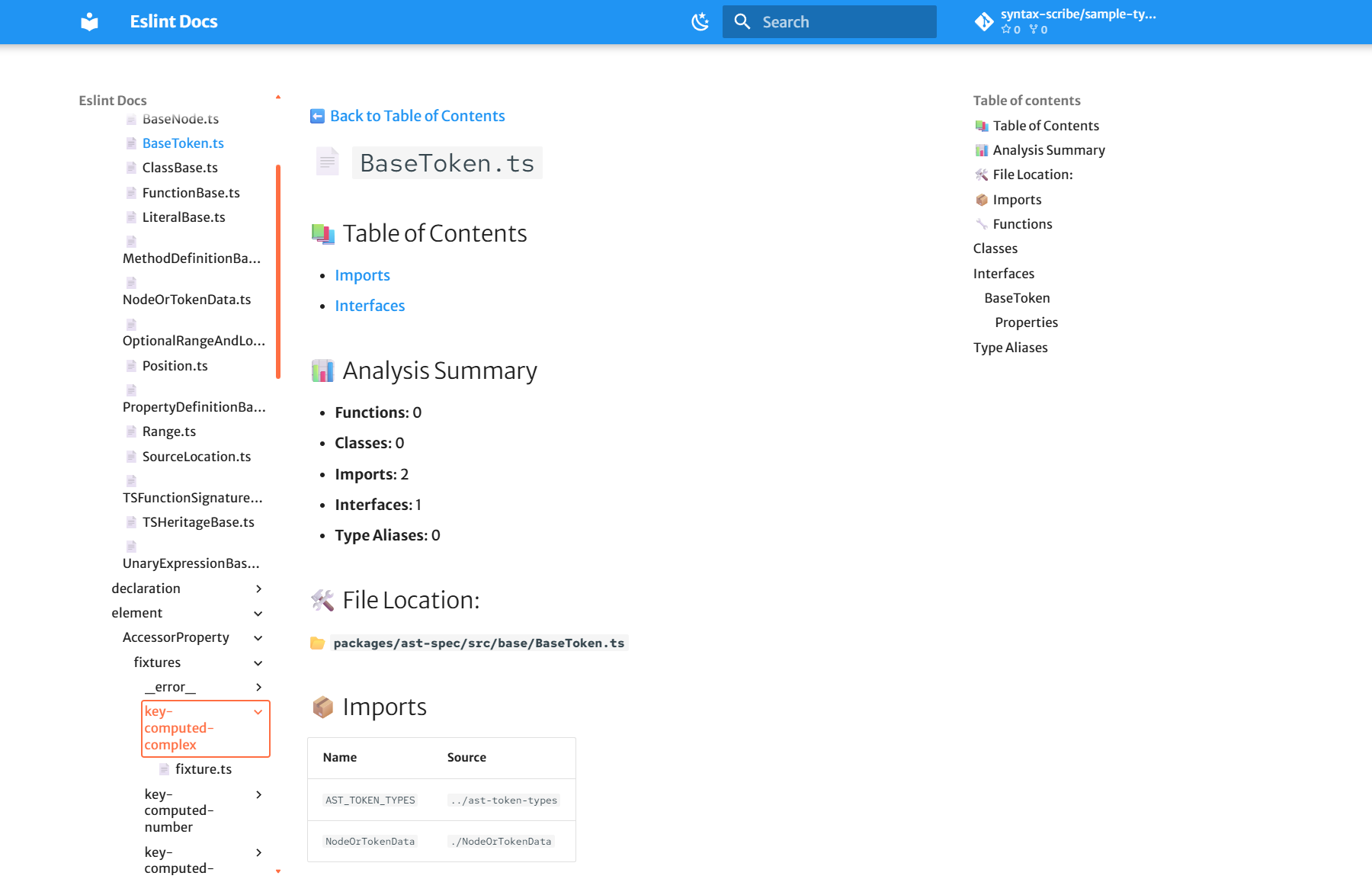Click the package icon by Imports heading
1372x895 pixels.
tap(323, 707)
